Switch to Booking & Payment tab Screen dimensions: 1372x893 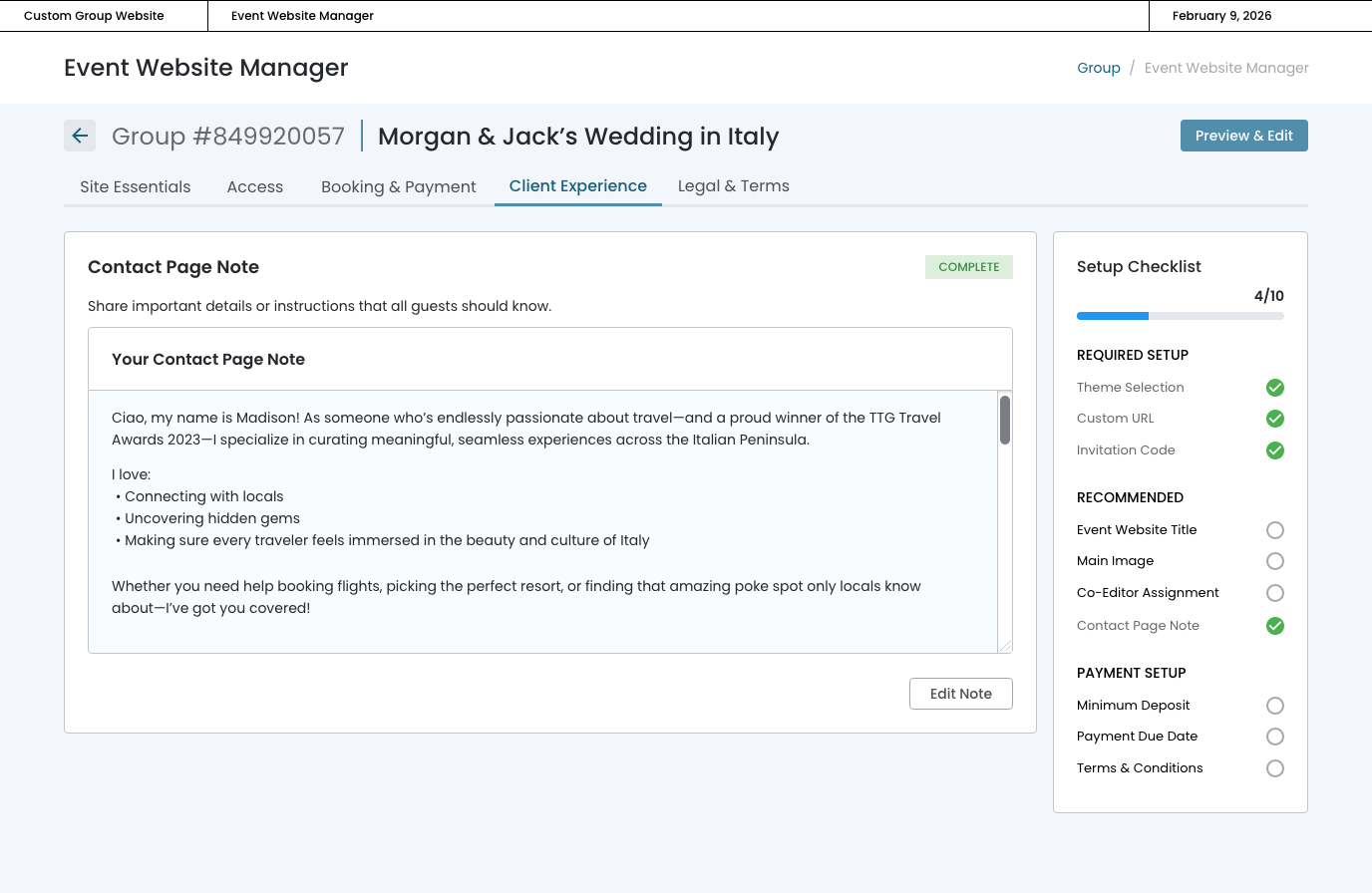[x=398, y=187]
